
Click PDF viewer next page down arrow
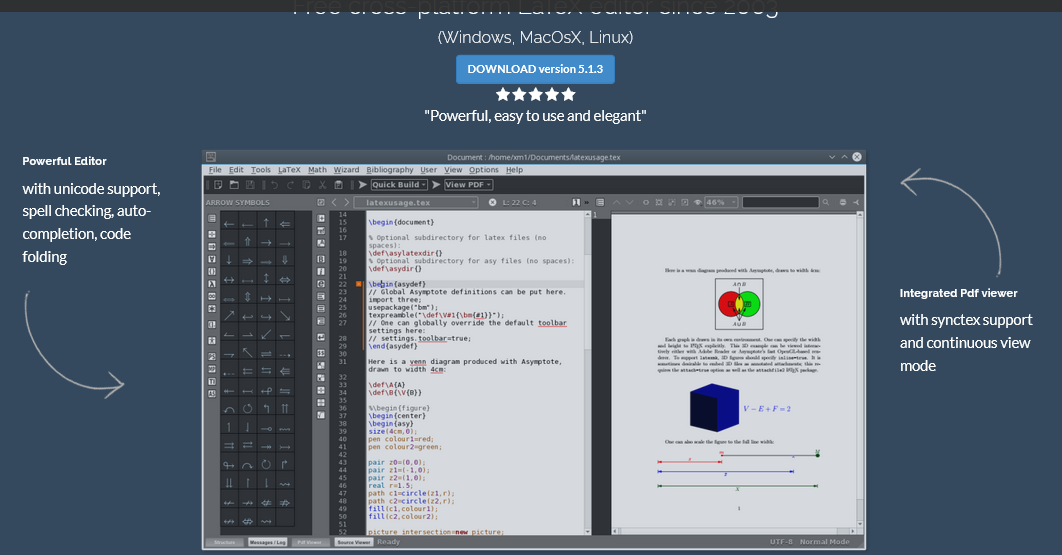pos(630,203)
